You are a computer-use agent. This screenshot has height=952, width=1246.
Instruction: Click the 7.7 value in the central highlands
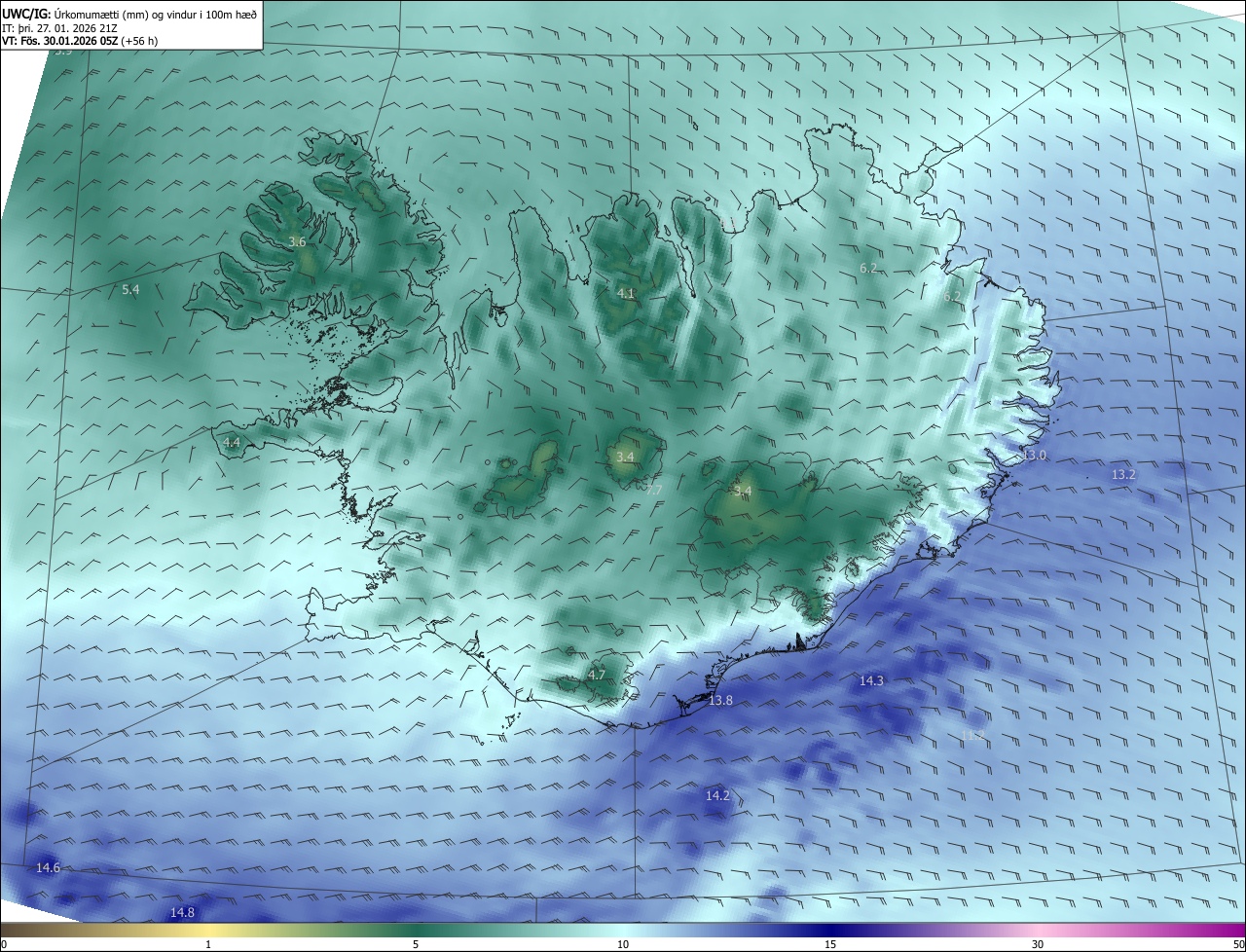point(654,490)
